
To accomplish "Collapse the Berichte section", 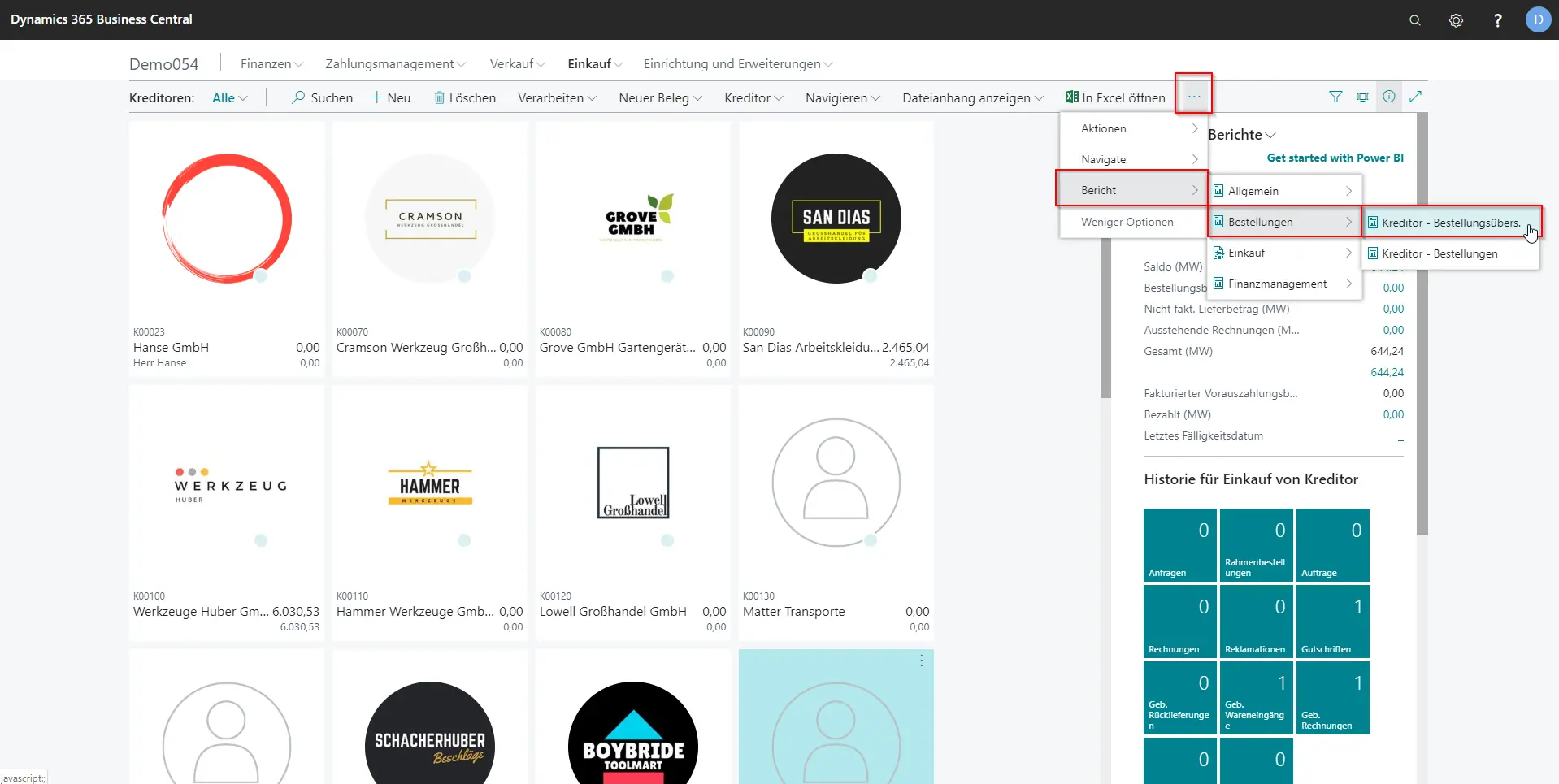I will pyautogui.click(x=1242, y=135).
